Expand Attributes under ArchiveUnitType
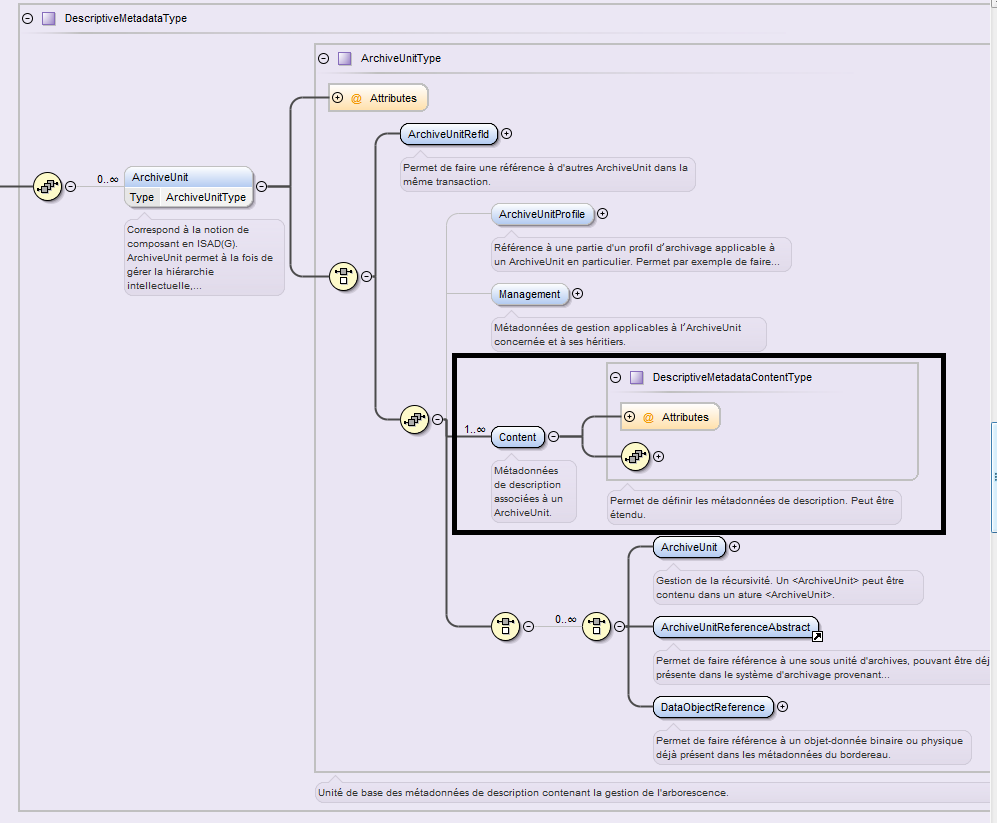 (337, 98)
